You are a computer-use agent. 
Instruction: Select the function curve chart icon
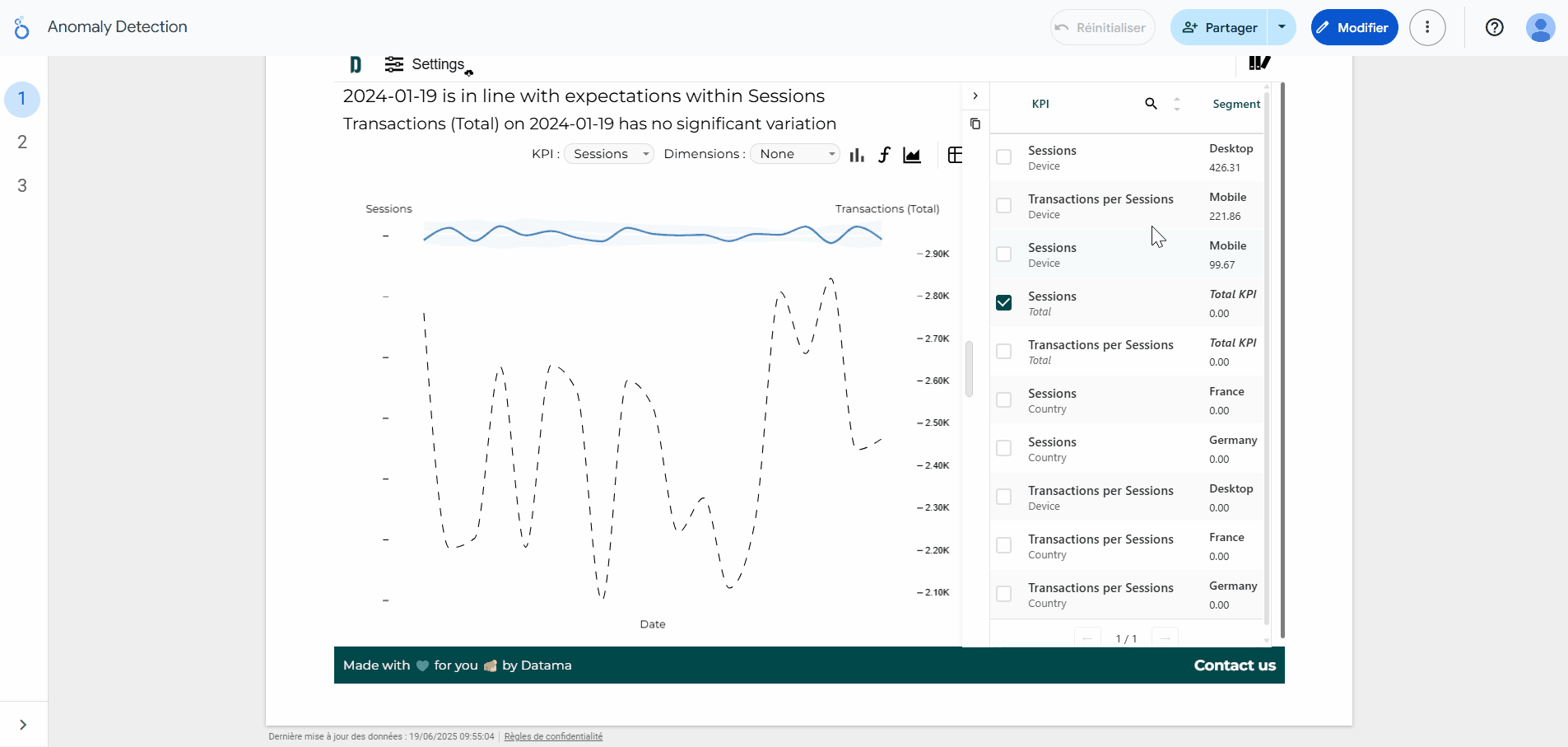[x=884, y=155]
